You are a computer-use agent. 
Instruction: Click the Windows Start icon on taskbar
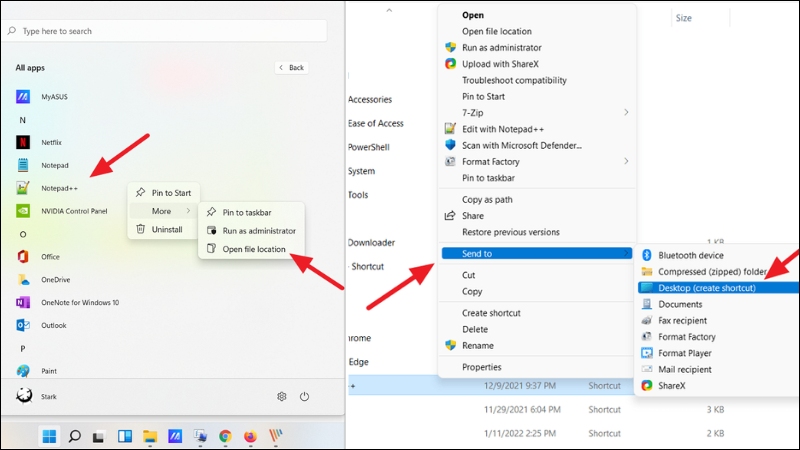[49, 436]
